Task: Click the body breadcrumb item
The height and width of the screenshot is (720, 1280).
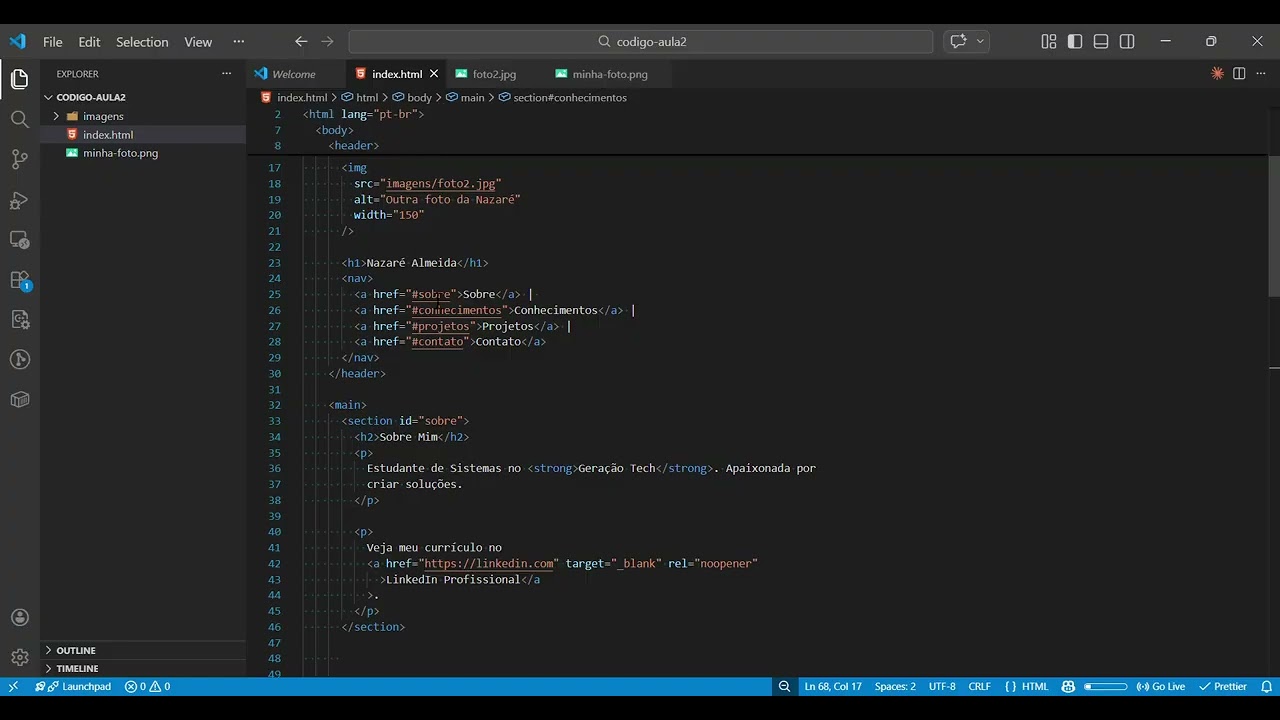Action: point(419,97)
